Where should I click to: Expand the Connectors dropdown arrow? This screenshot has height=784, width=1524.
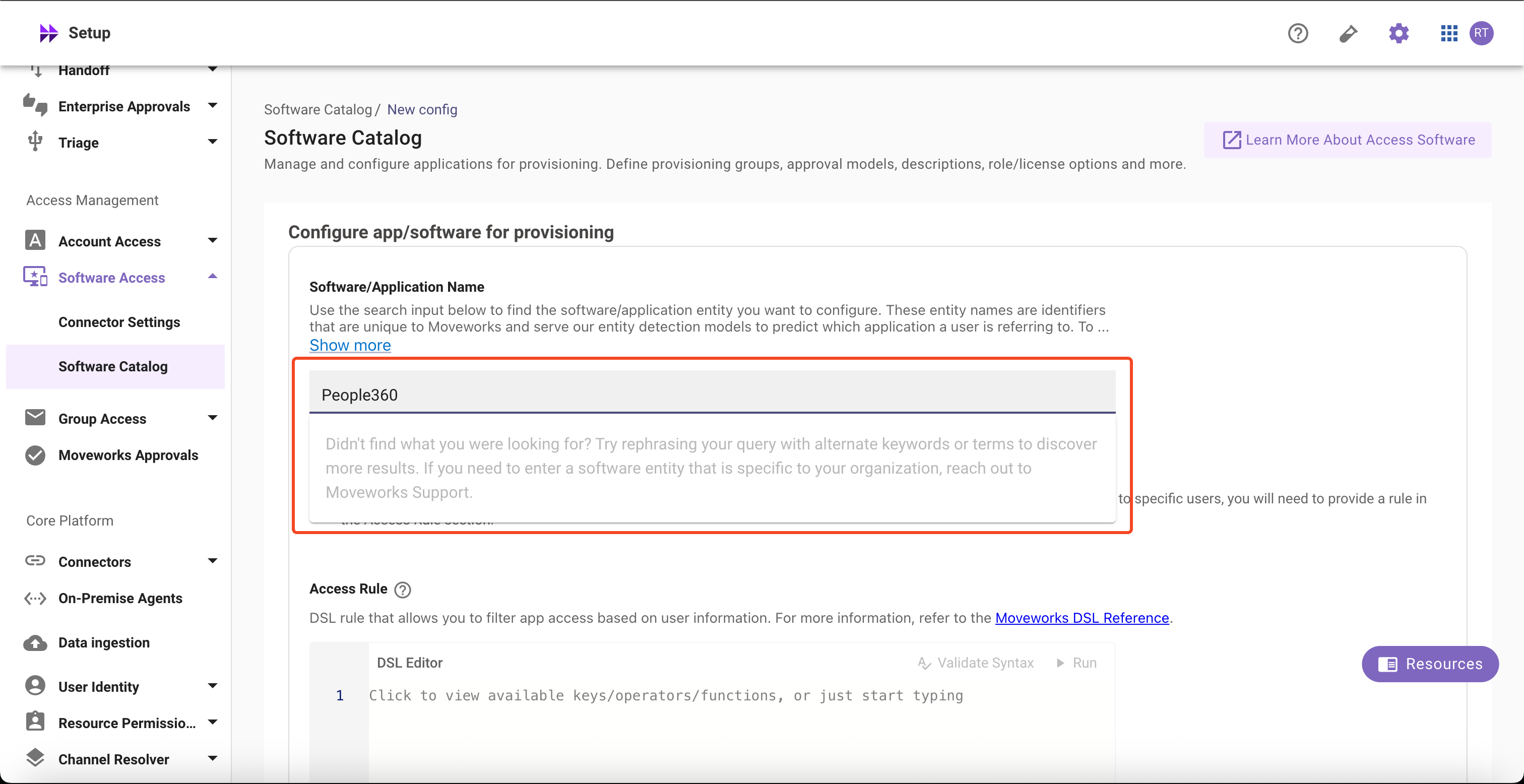click(212, 561)
